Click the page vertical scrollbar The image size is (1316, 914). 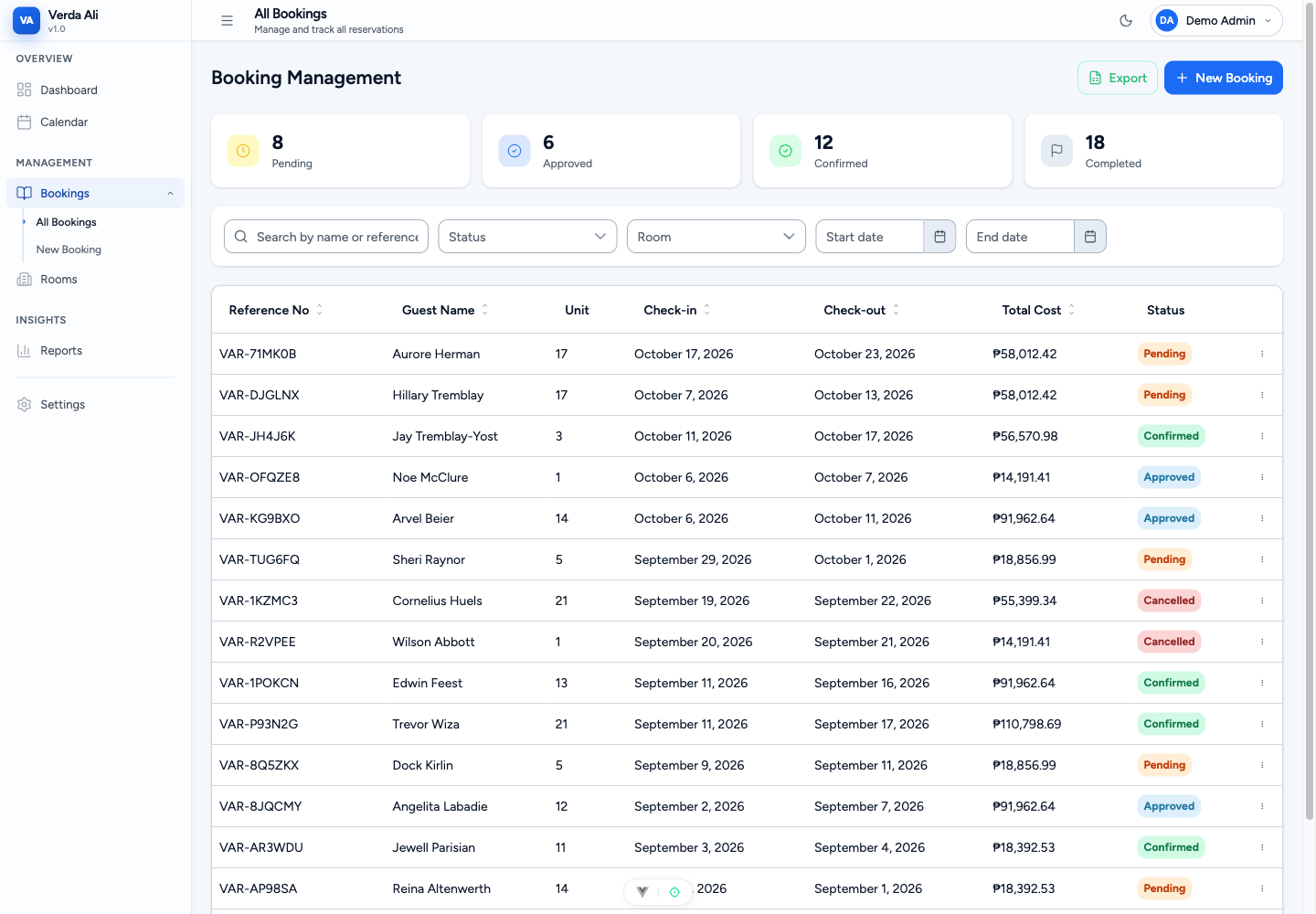point(1310,411)
